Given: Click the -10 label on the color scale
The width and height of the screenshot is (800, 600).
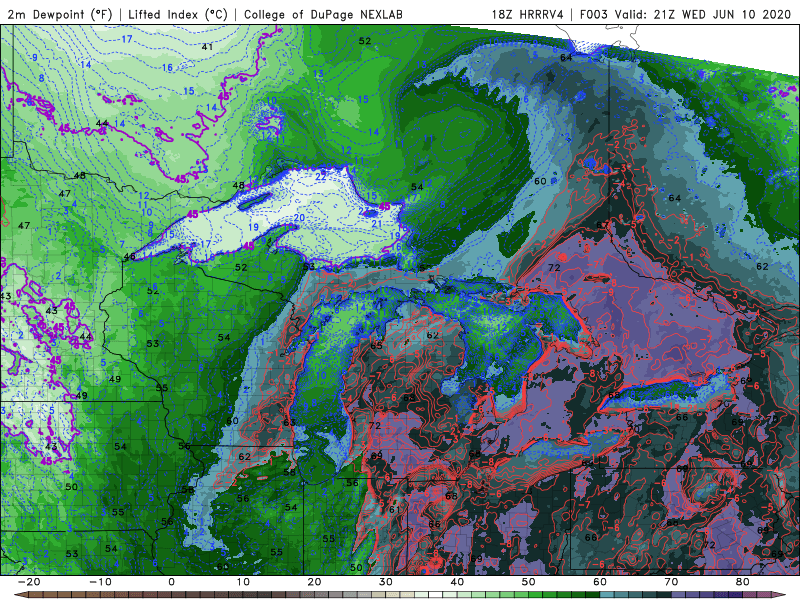Looking at the screenshot, I should tap(99, 582).
